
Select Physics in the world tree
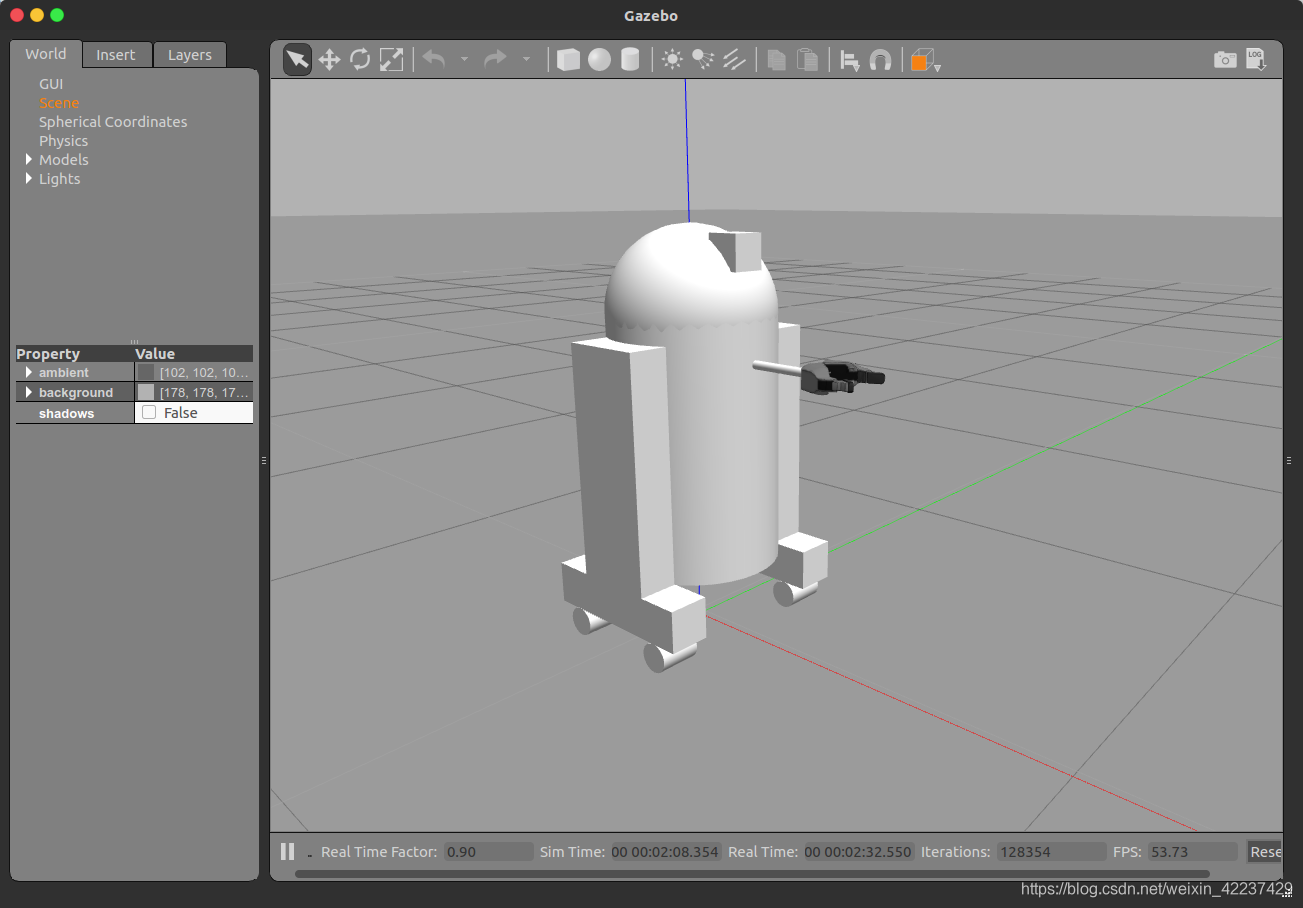(63, 141)
